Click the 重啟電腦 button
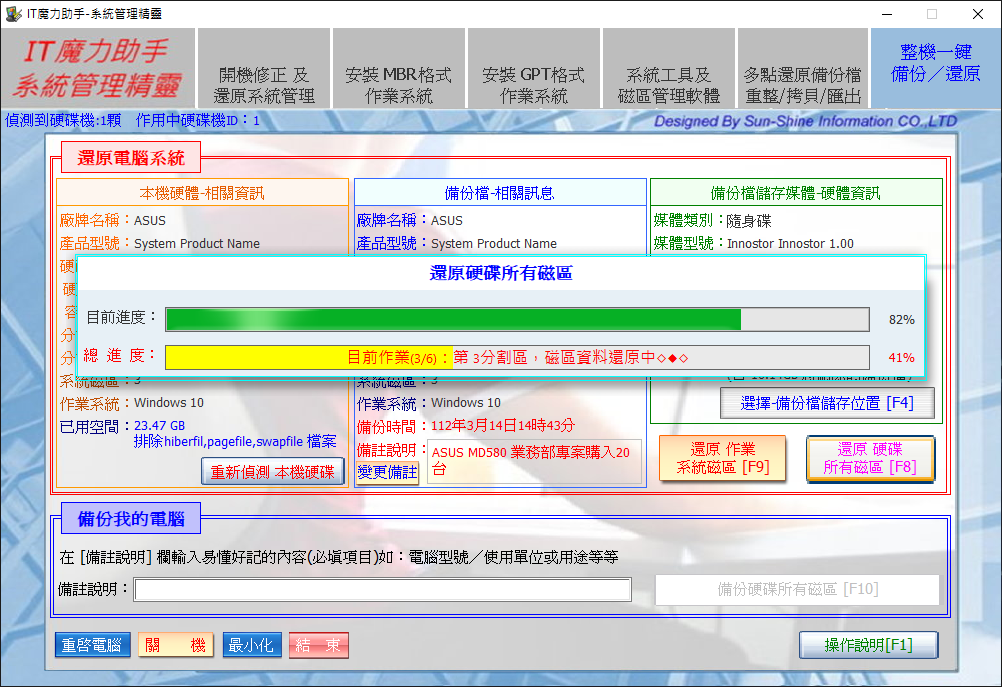Viewport: 1002px width, 687px height. tap(92, 645)
